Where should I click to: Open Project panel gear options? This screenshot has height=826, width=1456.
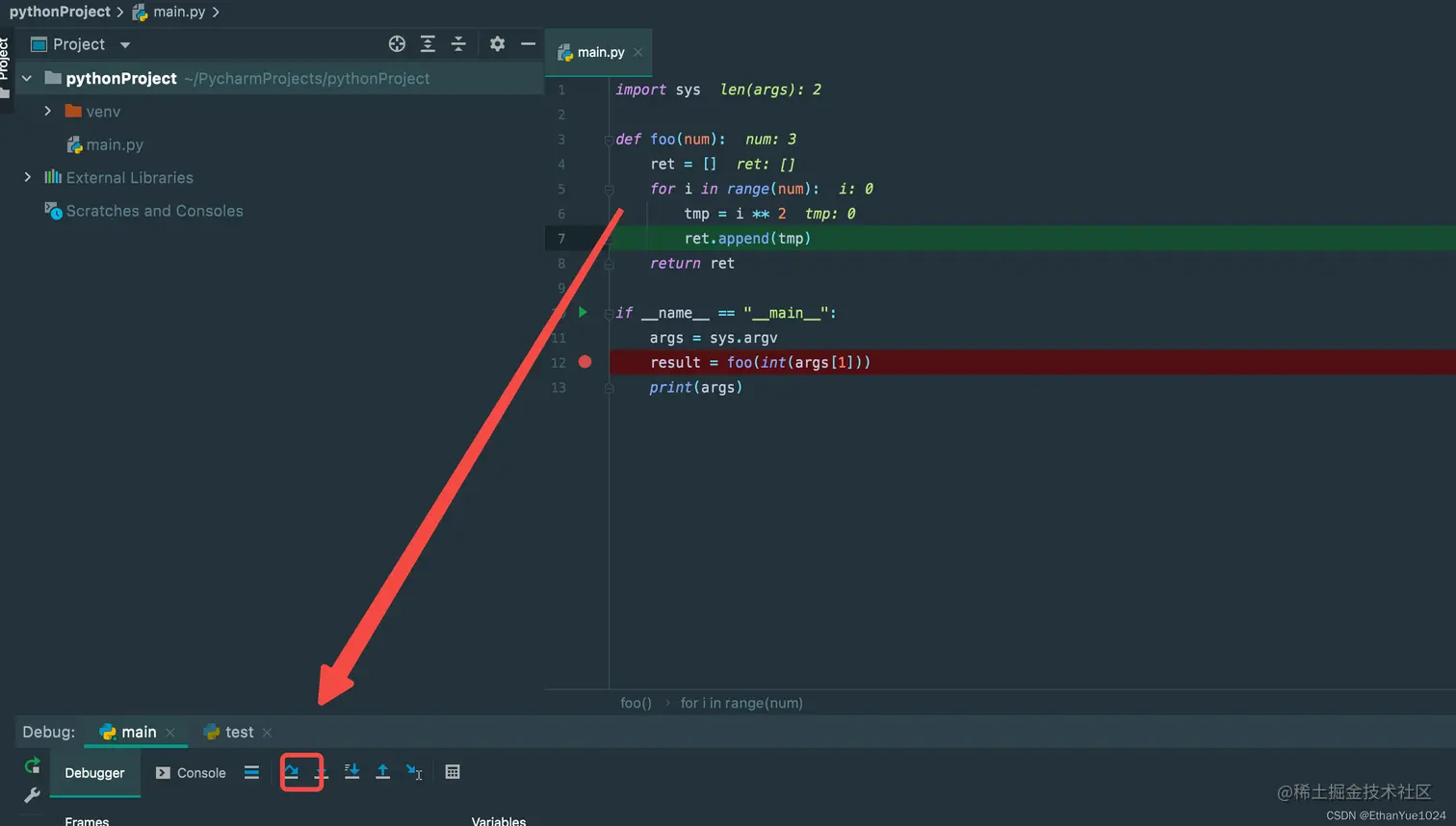click(x=497, y=43)
